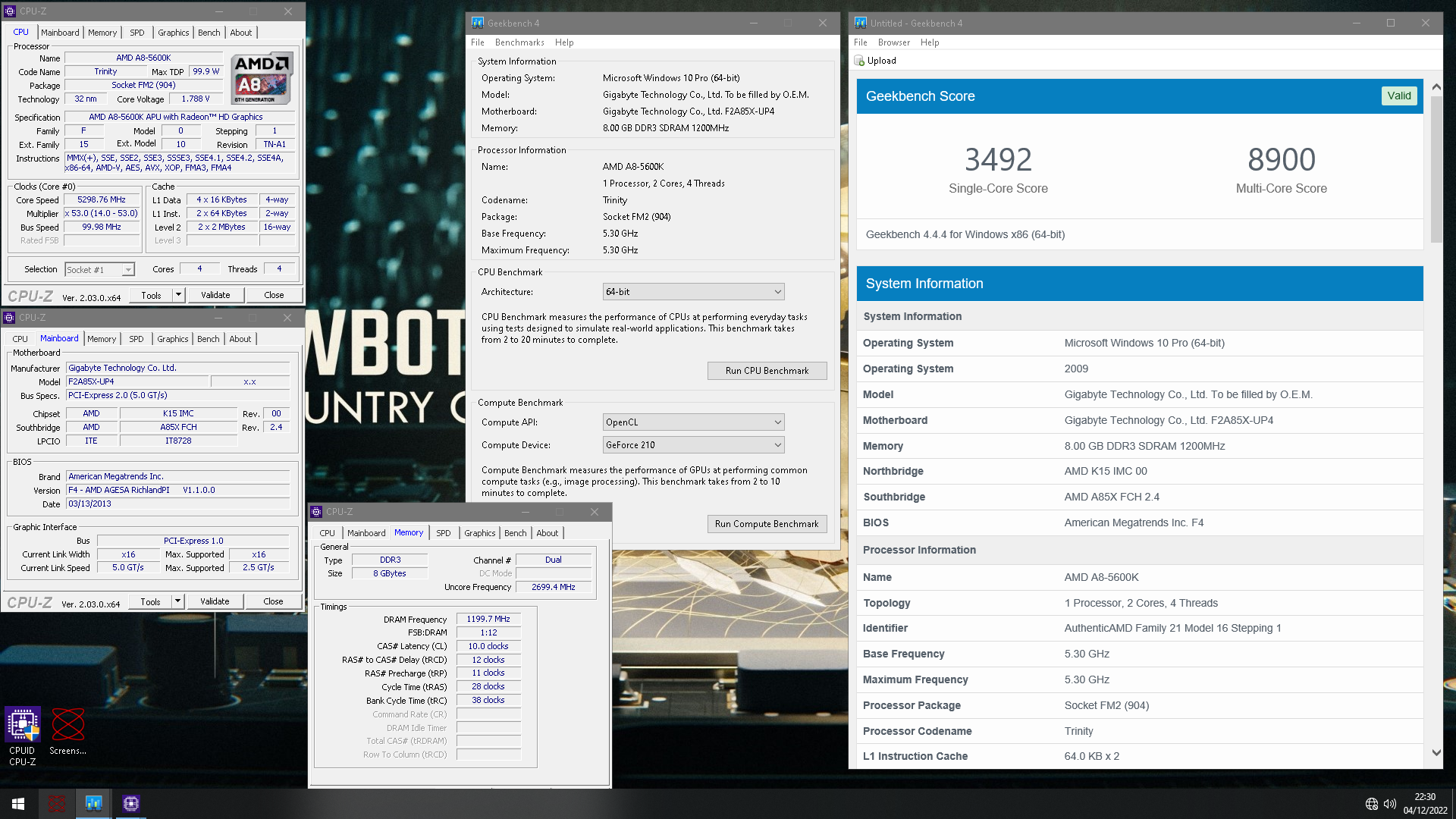This screenshot has height=819, width=1456.
Task: Open the Compute API OpenCL dropdown
Action: [x=693, y=422]
